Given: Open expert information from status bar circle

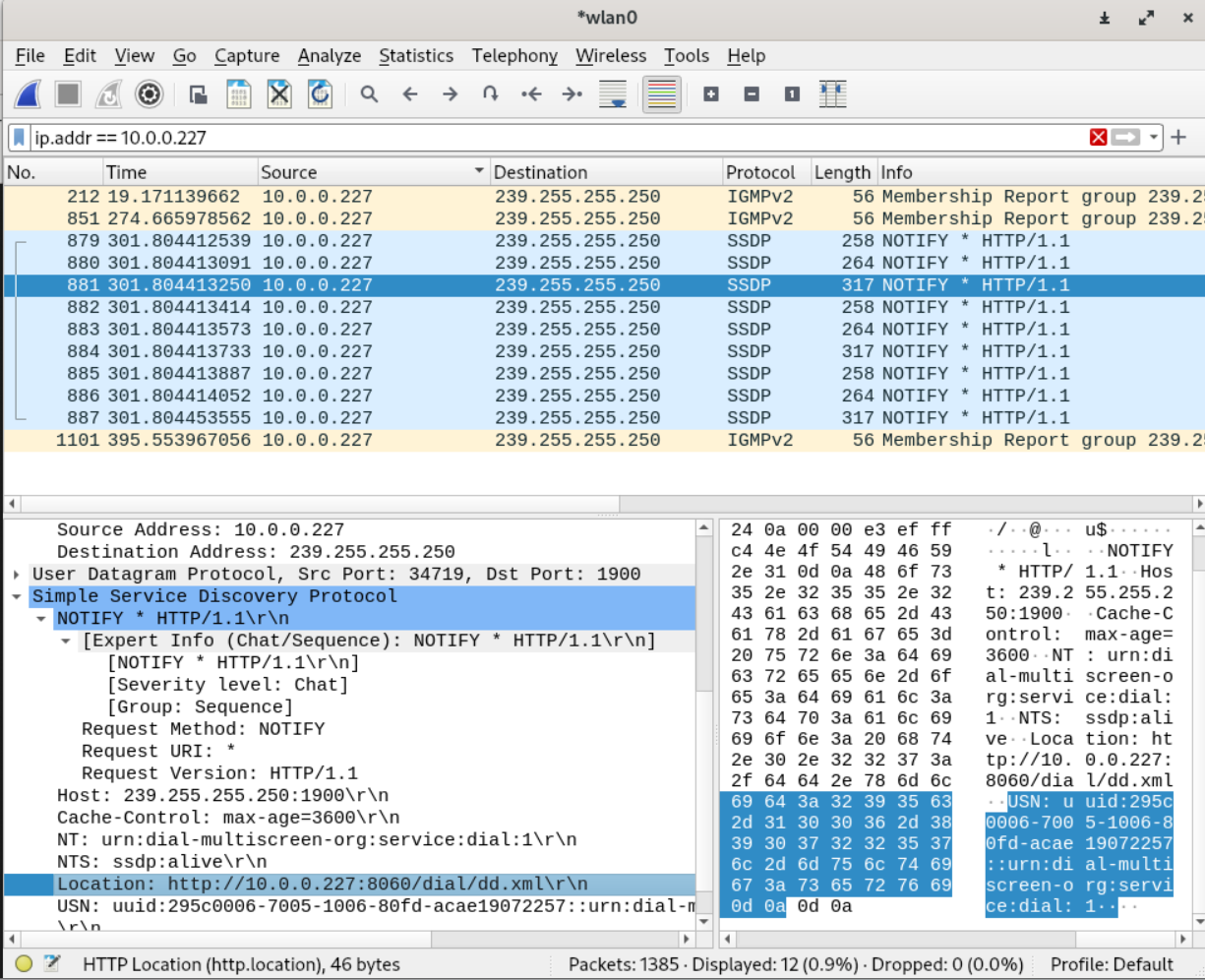Looking at the screenshot, I should pyautogui.click(x=25, y=964).
